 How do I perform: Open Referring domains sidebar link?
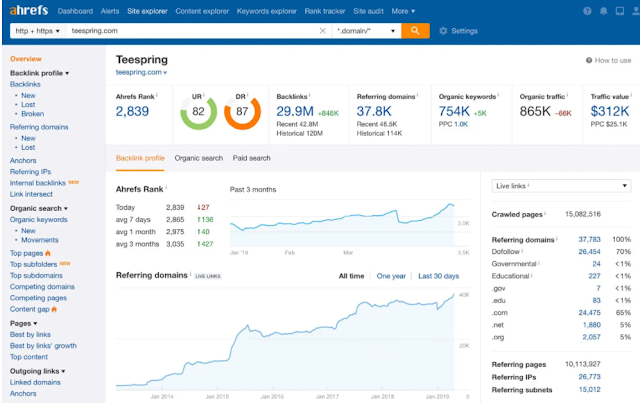click(39, 127)
